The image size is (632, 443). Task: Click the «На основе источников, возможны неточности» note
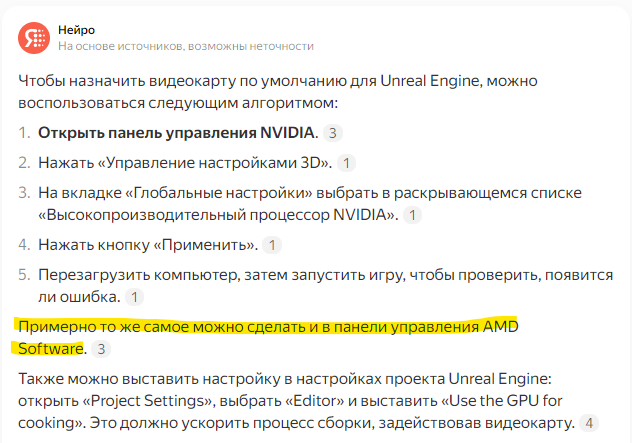tap(186, 46)
